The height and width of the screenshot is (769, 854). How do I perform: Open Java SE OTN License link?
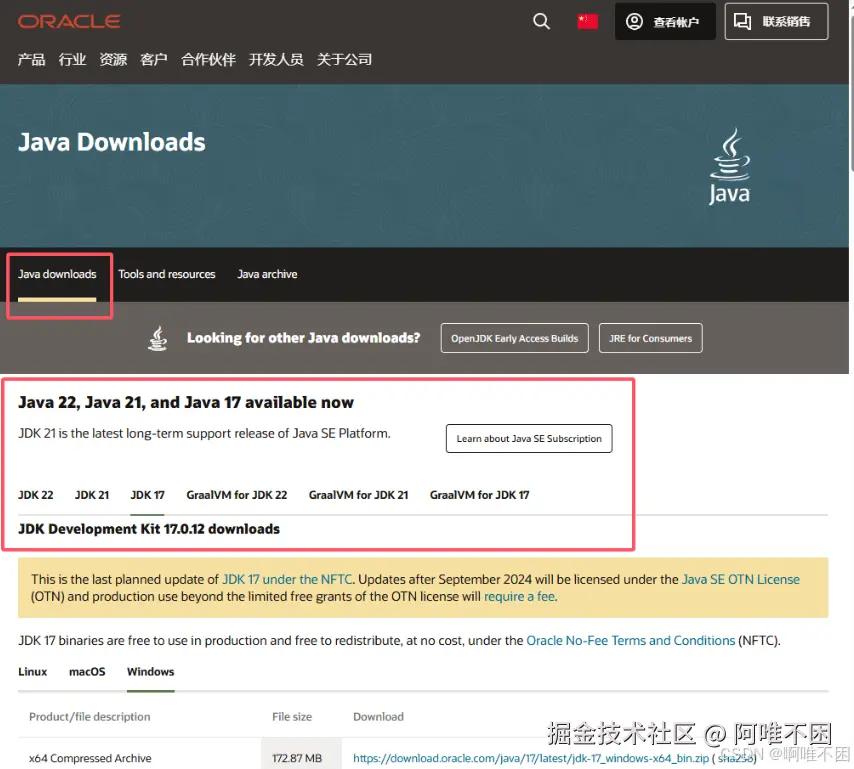[x=741, y=579]
